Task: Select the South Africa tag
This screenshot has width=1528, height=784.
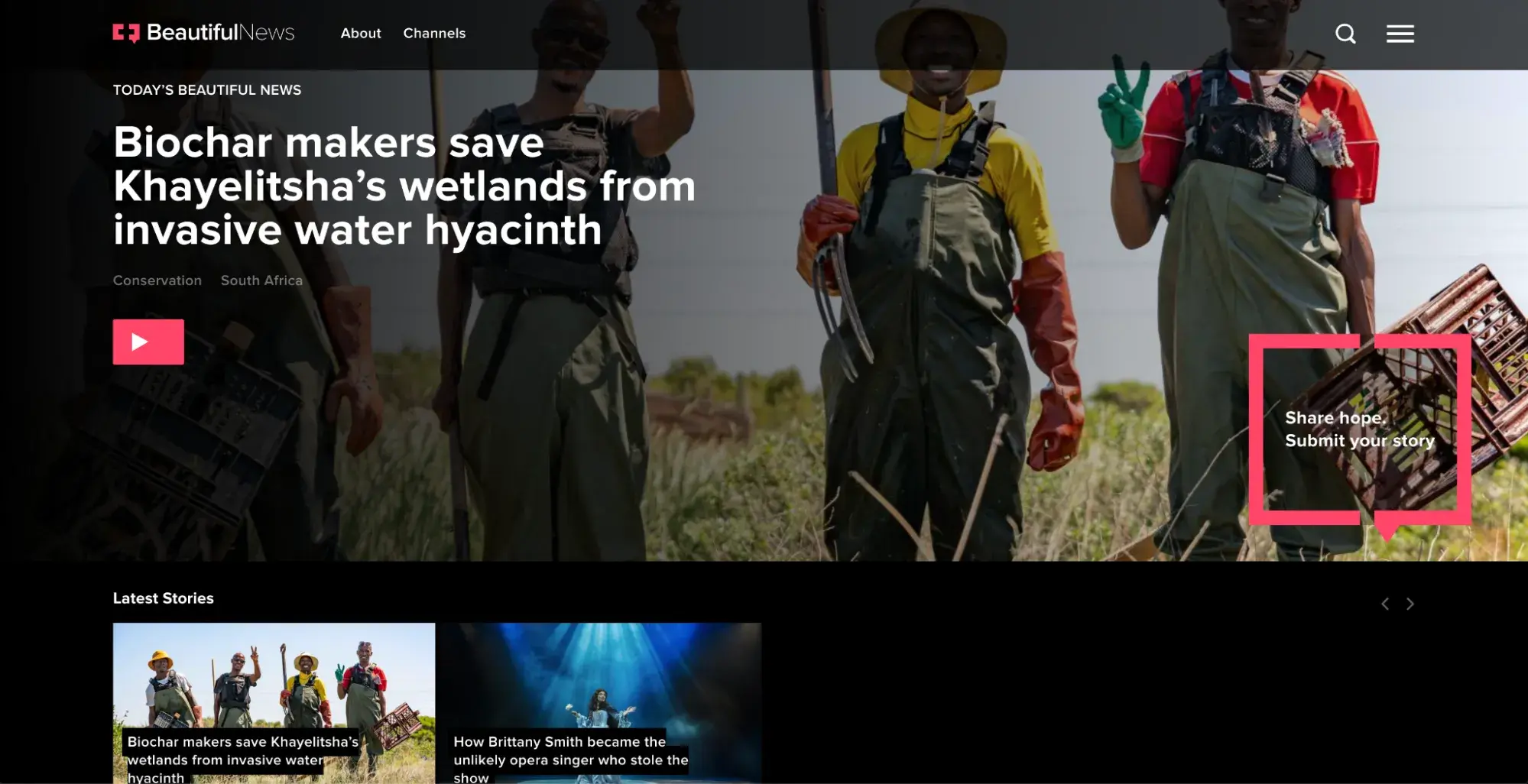Action: (x=261, y=280)
